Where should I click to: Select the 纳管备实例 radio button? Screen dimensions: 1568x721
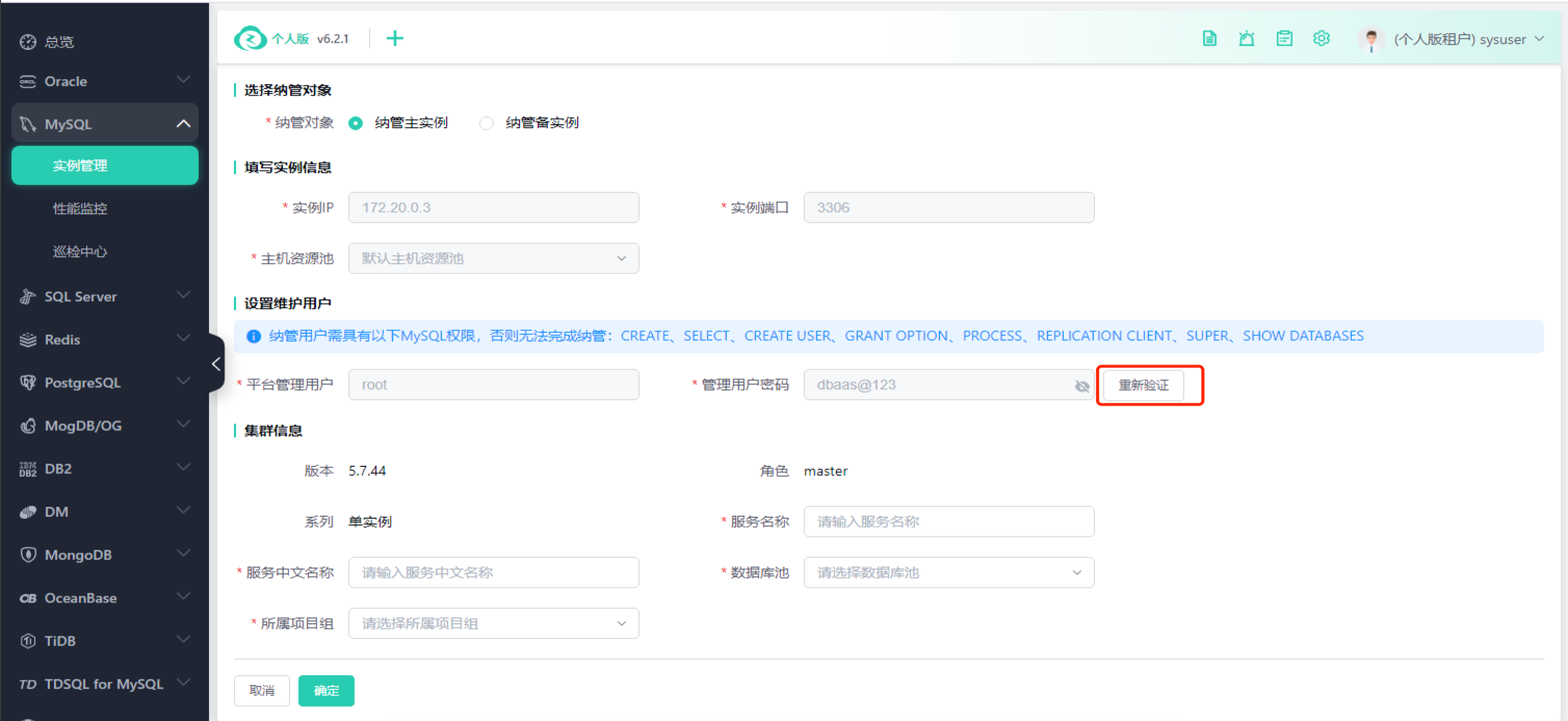point(486,123)
